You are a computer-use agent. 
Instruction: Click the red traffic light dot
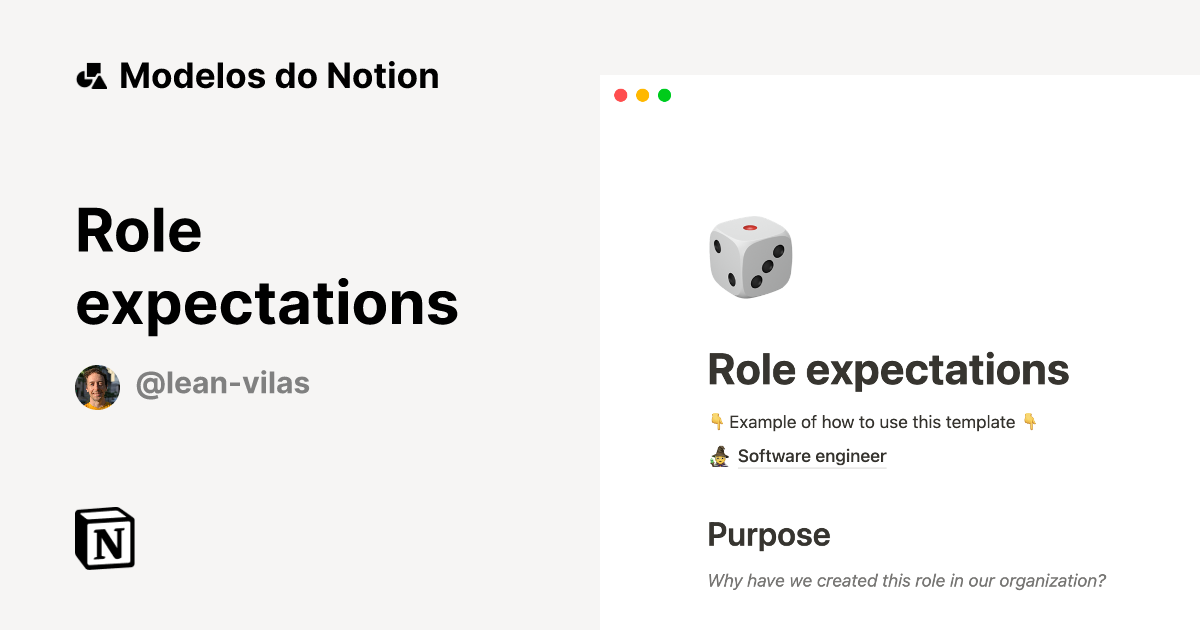click(620, 95)
